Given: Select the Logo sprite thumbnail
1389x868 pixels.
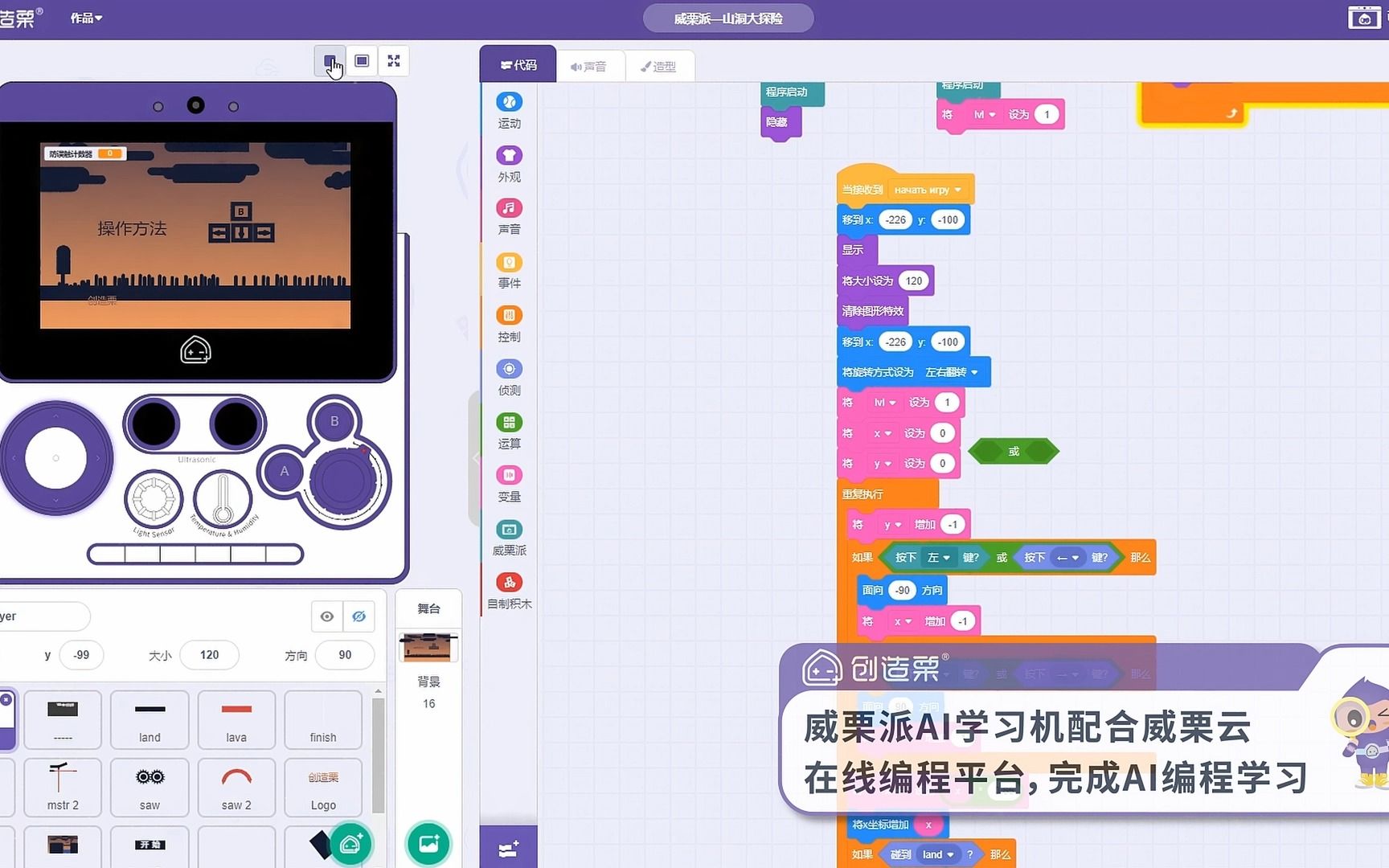Looking at the screenshot, I should [323, 788].
